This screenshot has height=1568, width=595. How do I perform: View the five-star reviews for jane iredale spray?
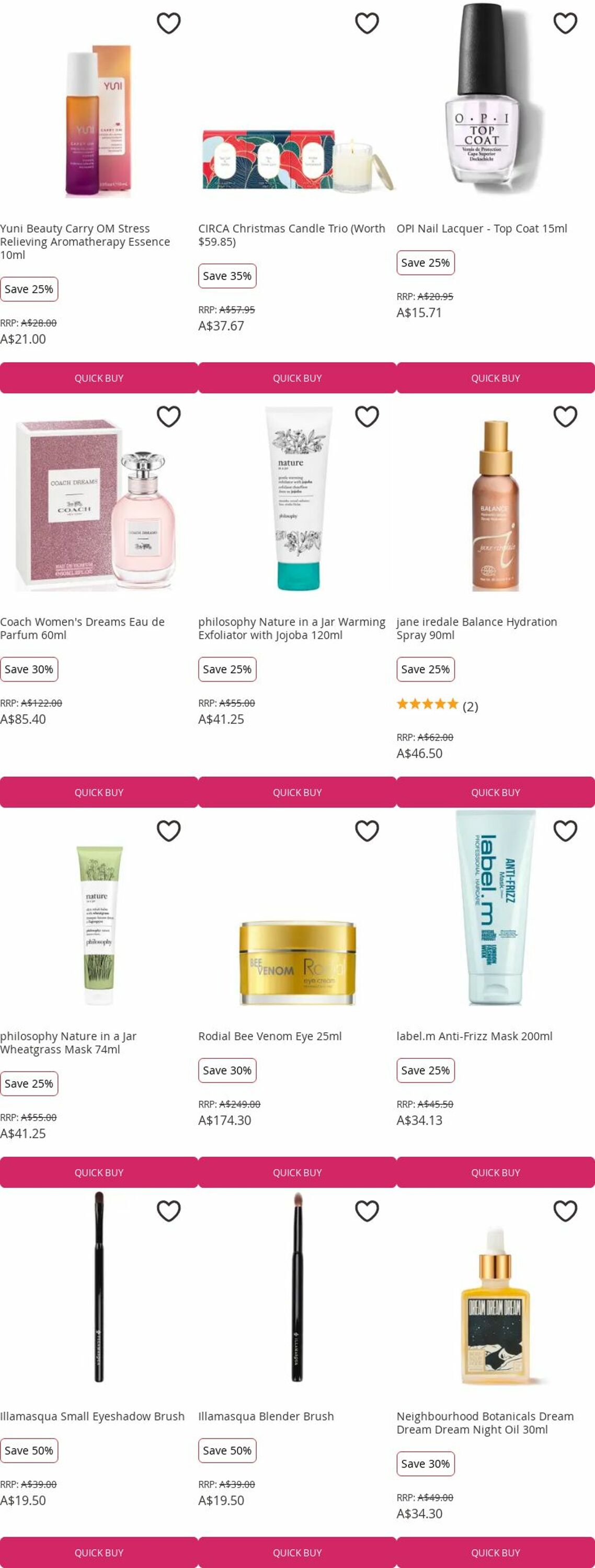(437, 706)
